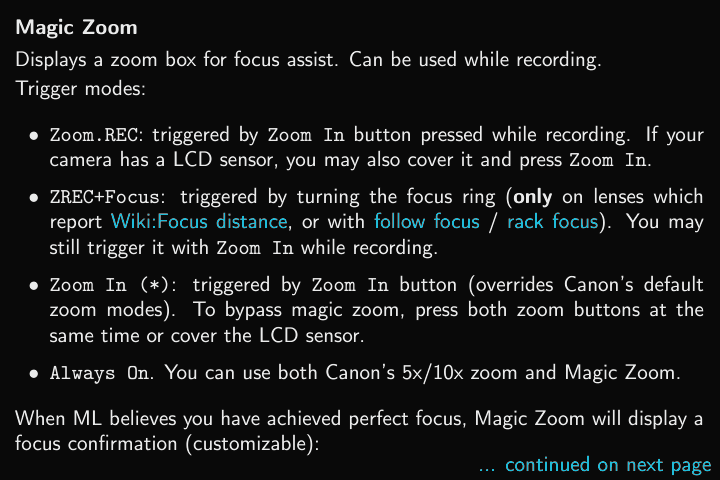
Task: Click the "Trigger modes:" text line
Action: pyautogui.click(x=80, y=87)
